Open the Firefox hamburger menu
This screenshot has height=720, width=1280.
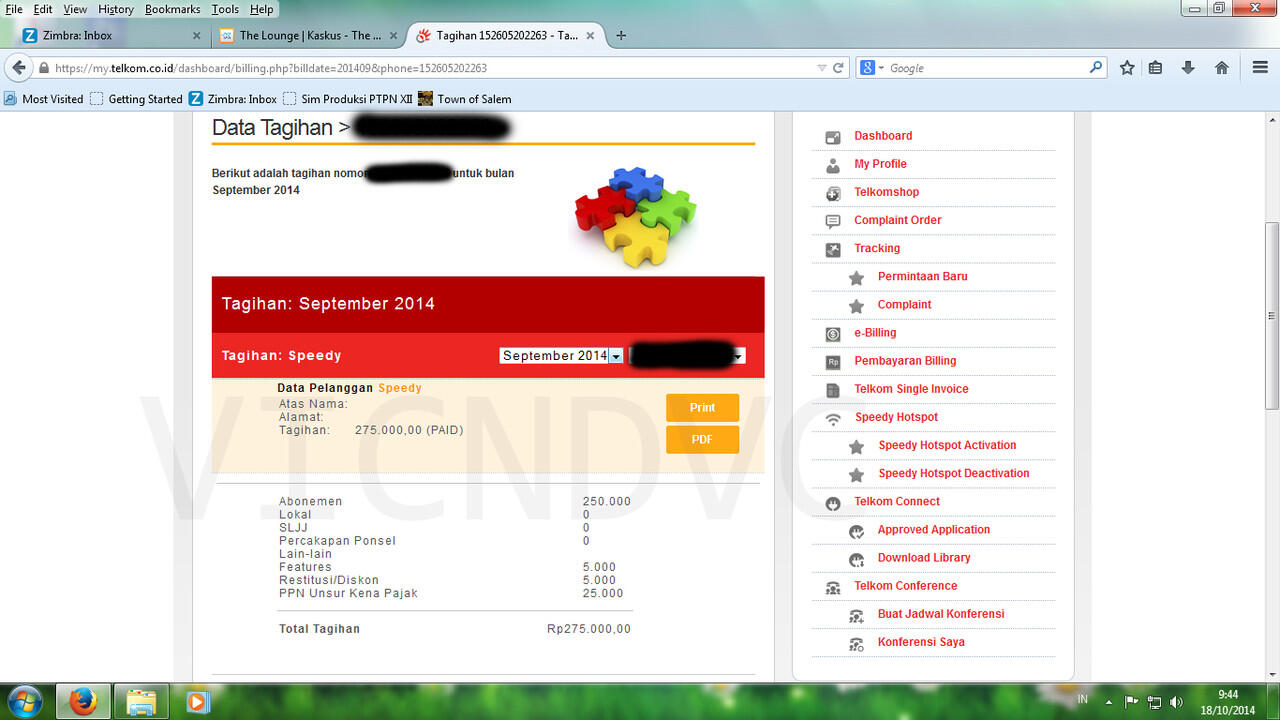(x=1260, y=68)
